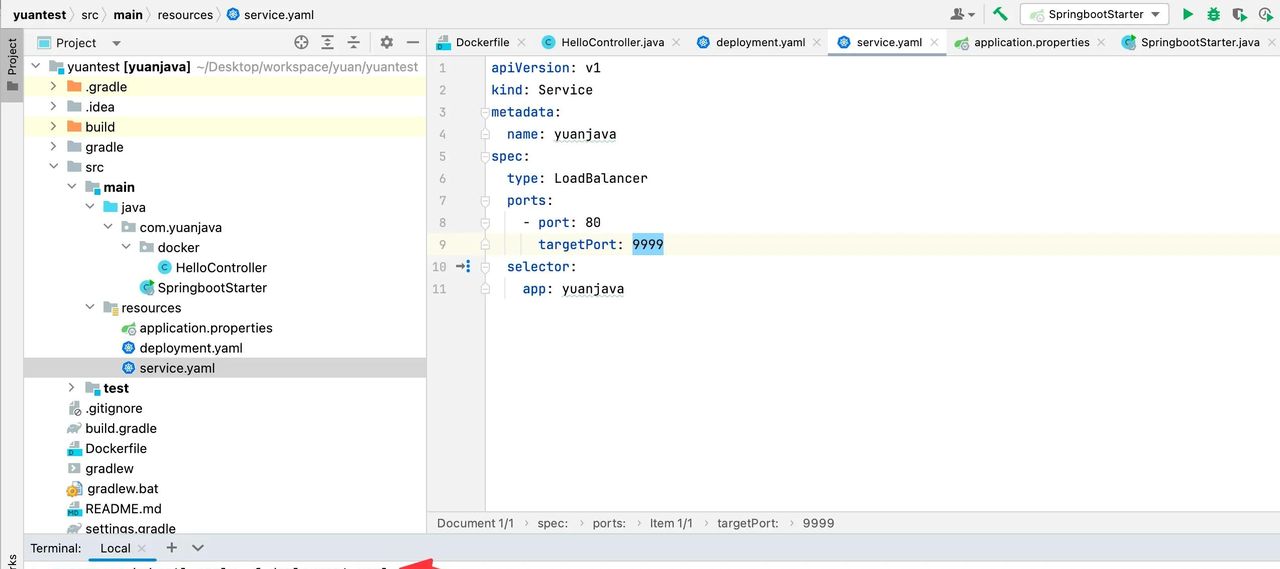Collapse the yuantest project root node
The image size is (1280, 569).
click(36, 67)
